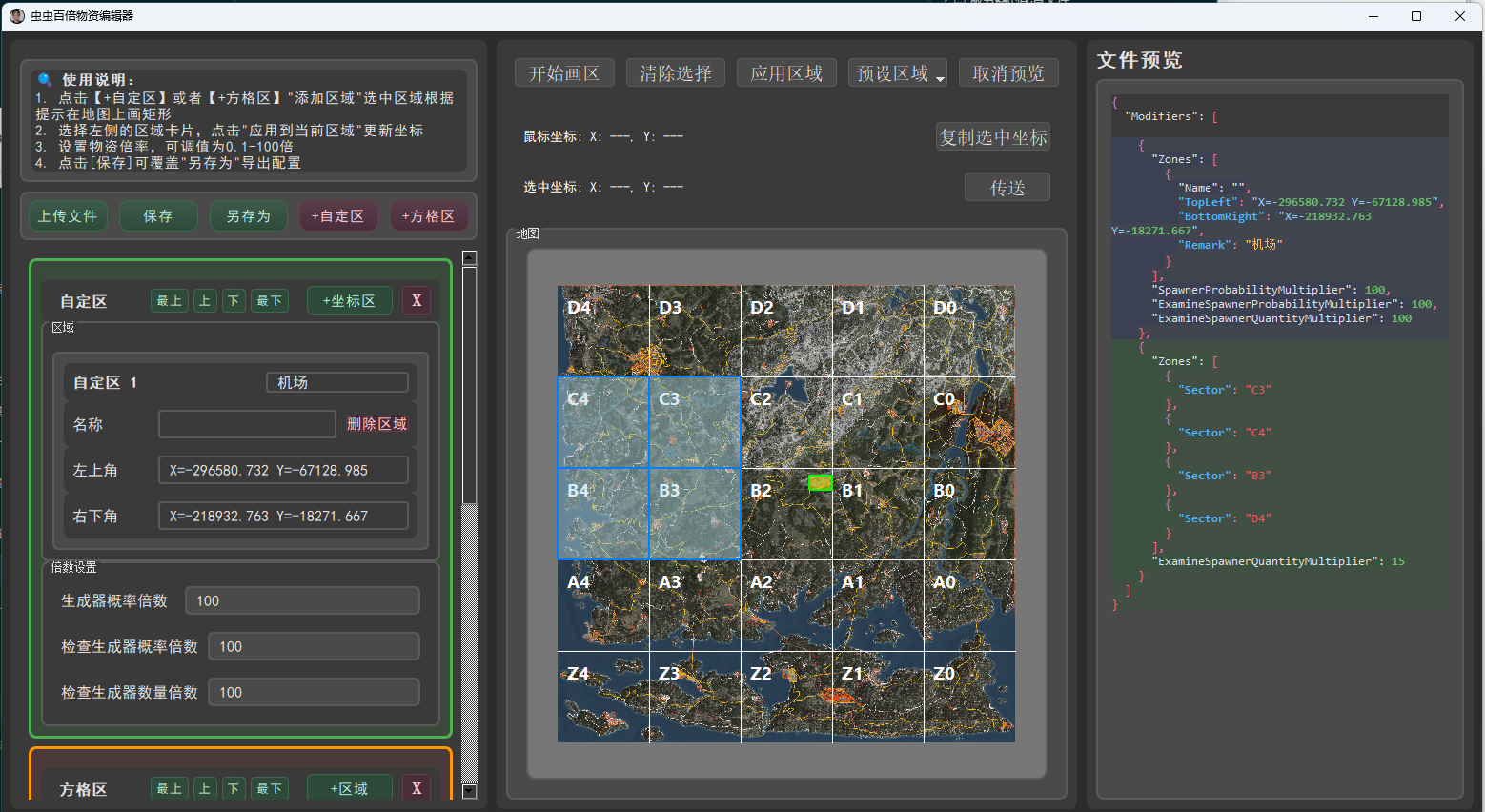Add a custom zone with +自定区
The height and width of the screenshot is (812, 1485).
[x=338, y=215]
